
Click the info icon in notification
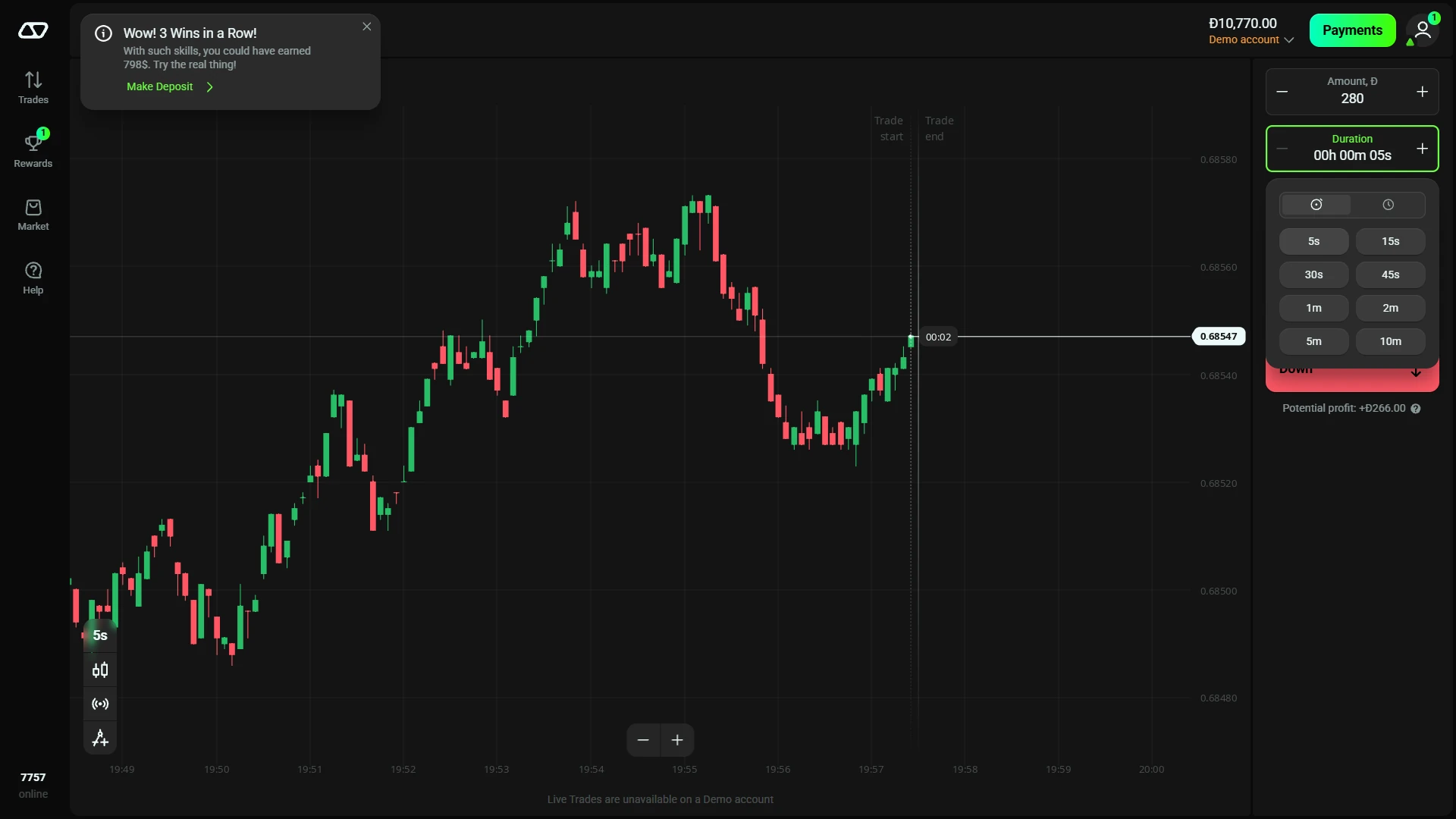[104, 33]
